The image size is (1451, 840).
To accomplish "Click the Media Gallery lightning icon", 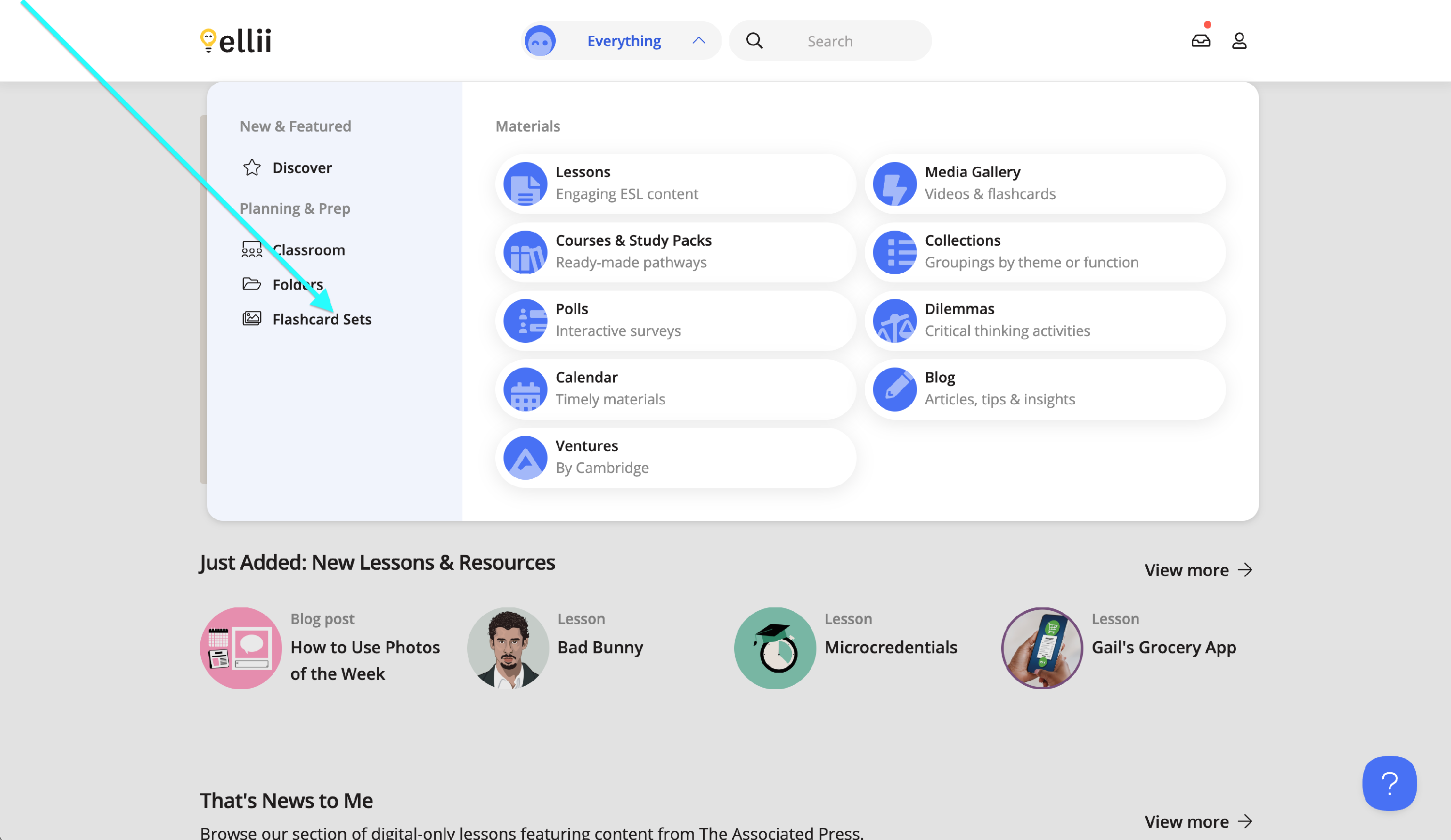I will 894,184.
